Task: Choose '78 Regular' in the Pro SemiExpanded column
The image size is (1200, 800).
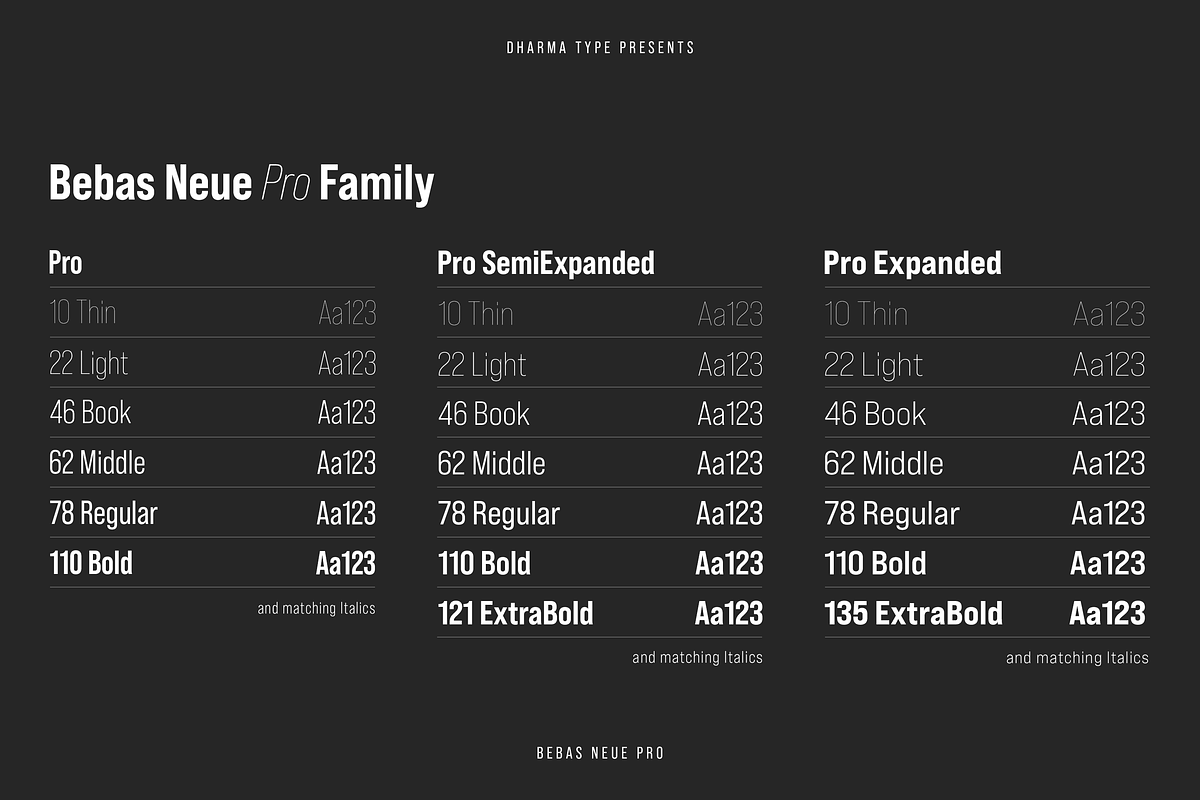Action: (x=499, y=514)
